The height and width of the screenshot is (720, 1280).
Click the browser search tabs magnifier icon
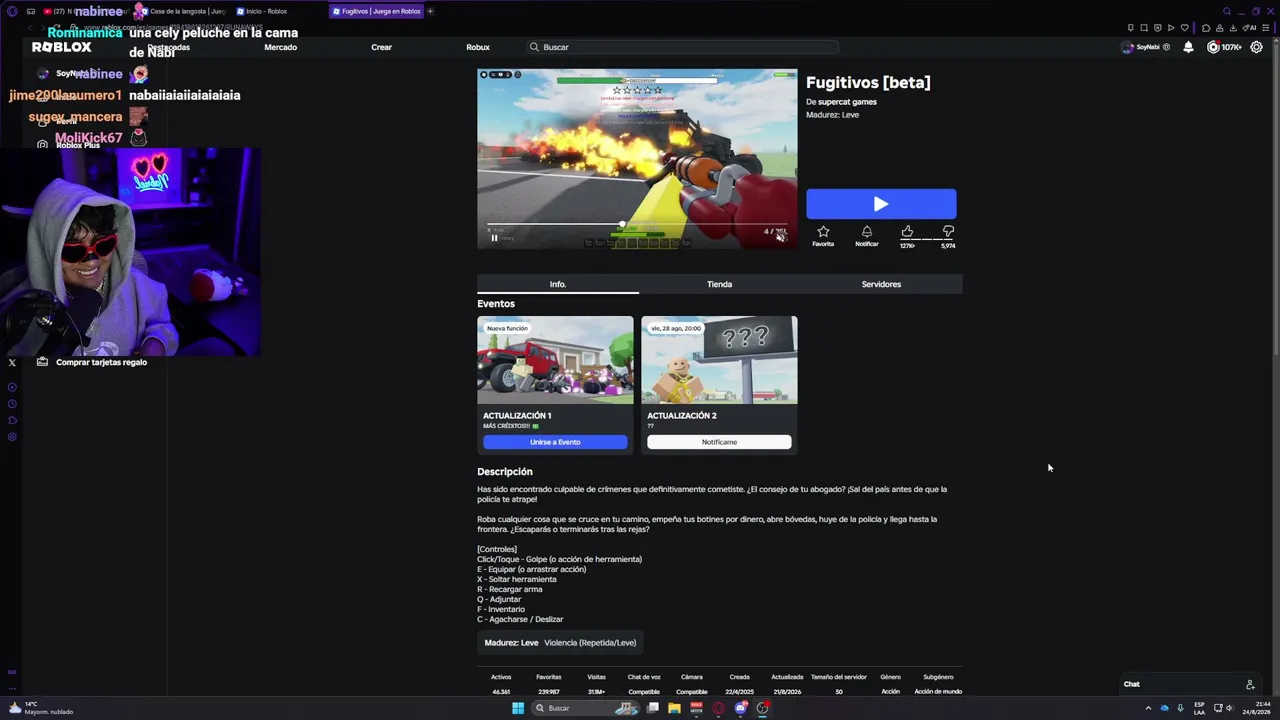(x=1227, y=12)
